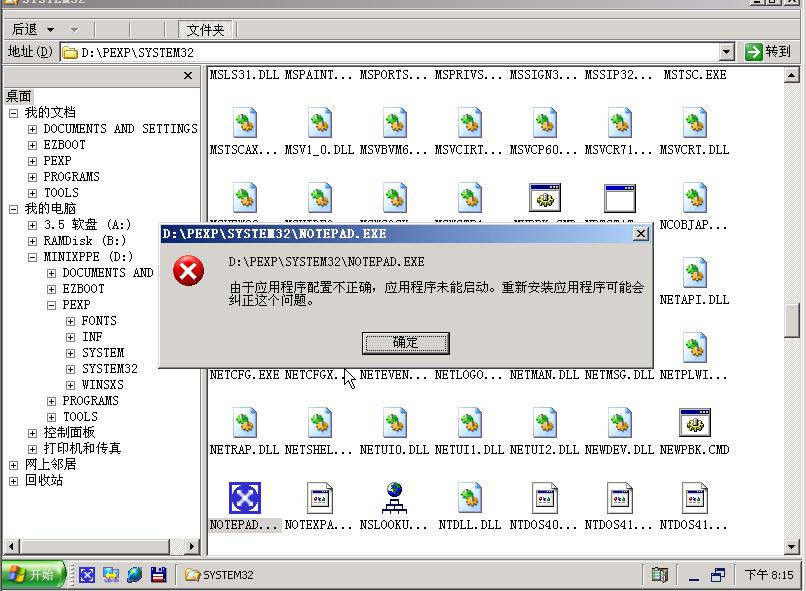Click the SYSTEM32 taskbar button

point(219,575)
